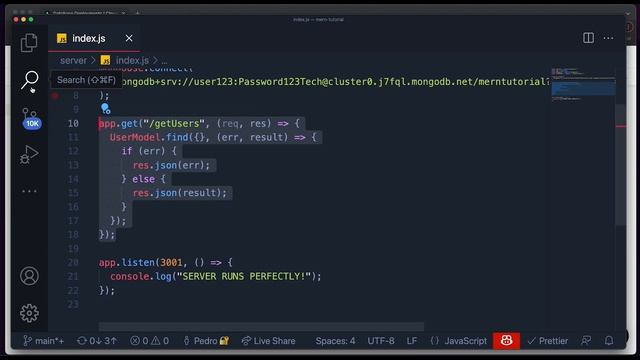Image resolution: width=640 pixels, height=360 pixels.
Task: Open the feedback icon in status bar
Action: tap(586, 340)
